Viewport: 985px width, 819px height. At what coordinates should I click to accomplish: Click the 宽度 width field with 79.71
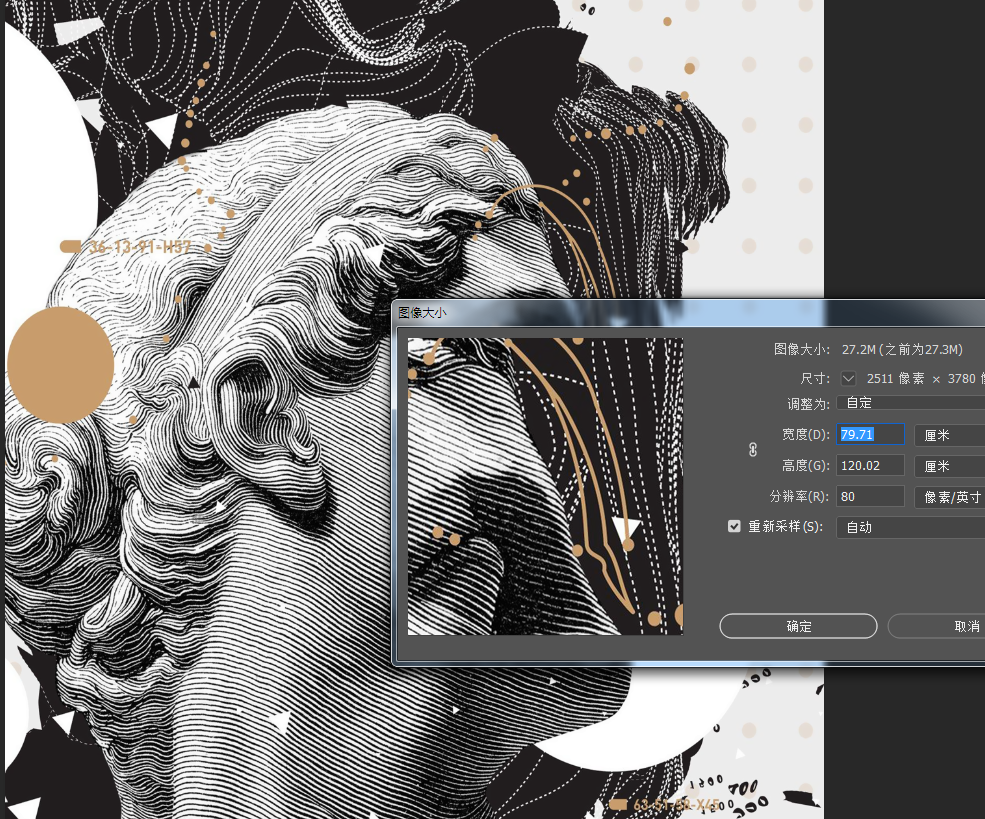(870, 435)
